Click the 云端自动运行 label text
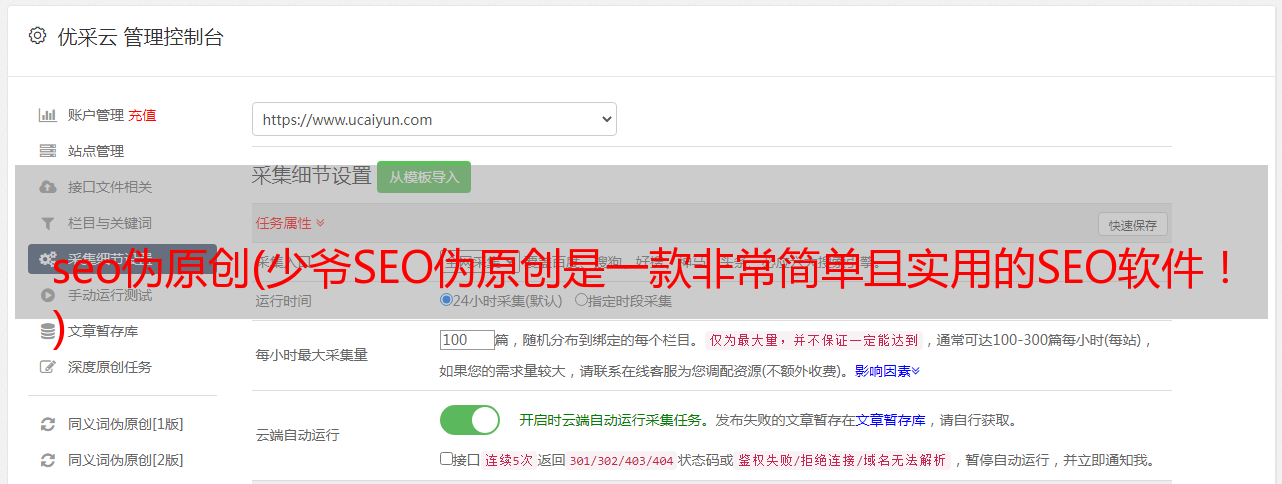The height and width of the screenshot is (484, 1282). 297,436
